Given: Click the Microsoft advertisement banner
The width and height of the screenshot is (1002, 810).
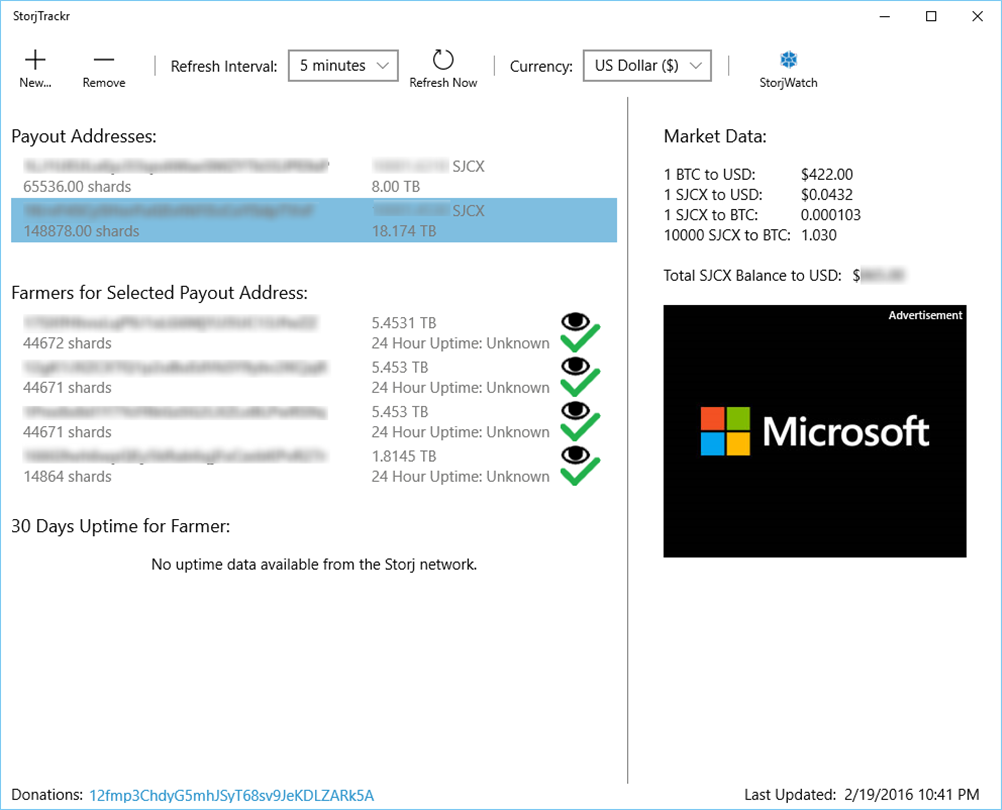Looking at the screenshot, I should pyautogui.click(x=815, y=431).
